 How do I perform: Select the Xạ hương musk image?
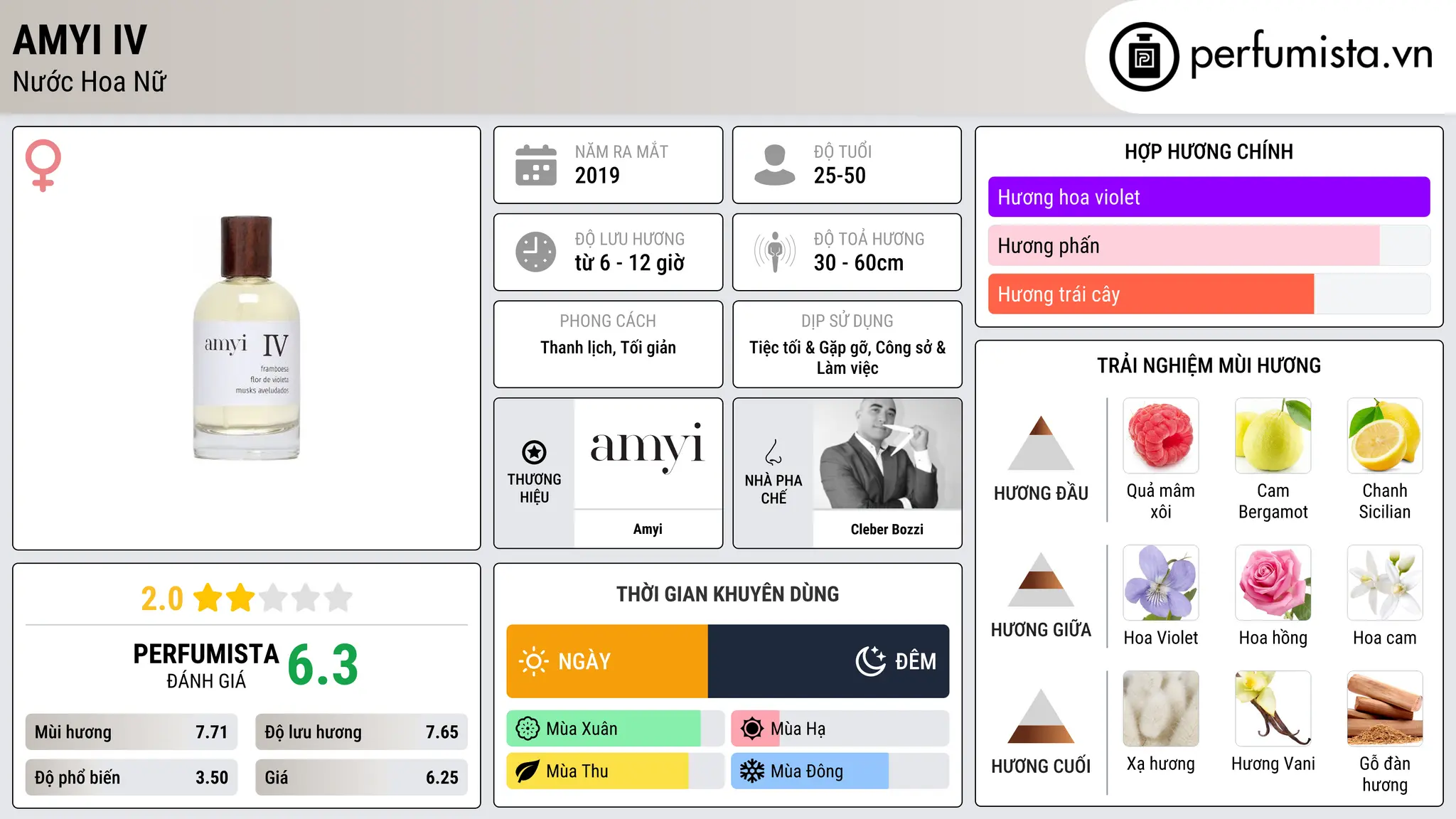1161,709
